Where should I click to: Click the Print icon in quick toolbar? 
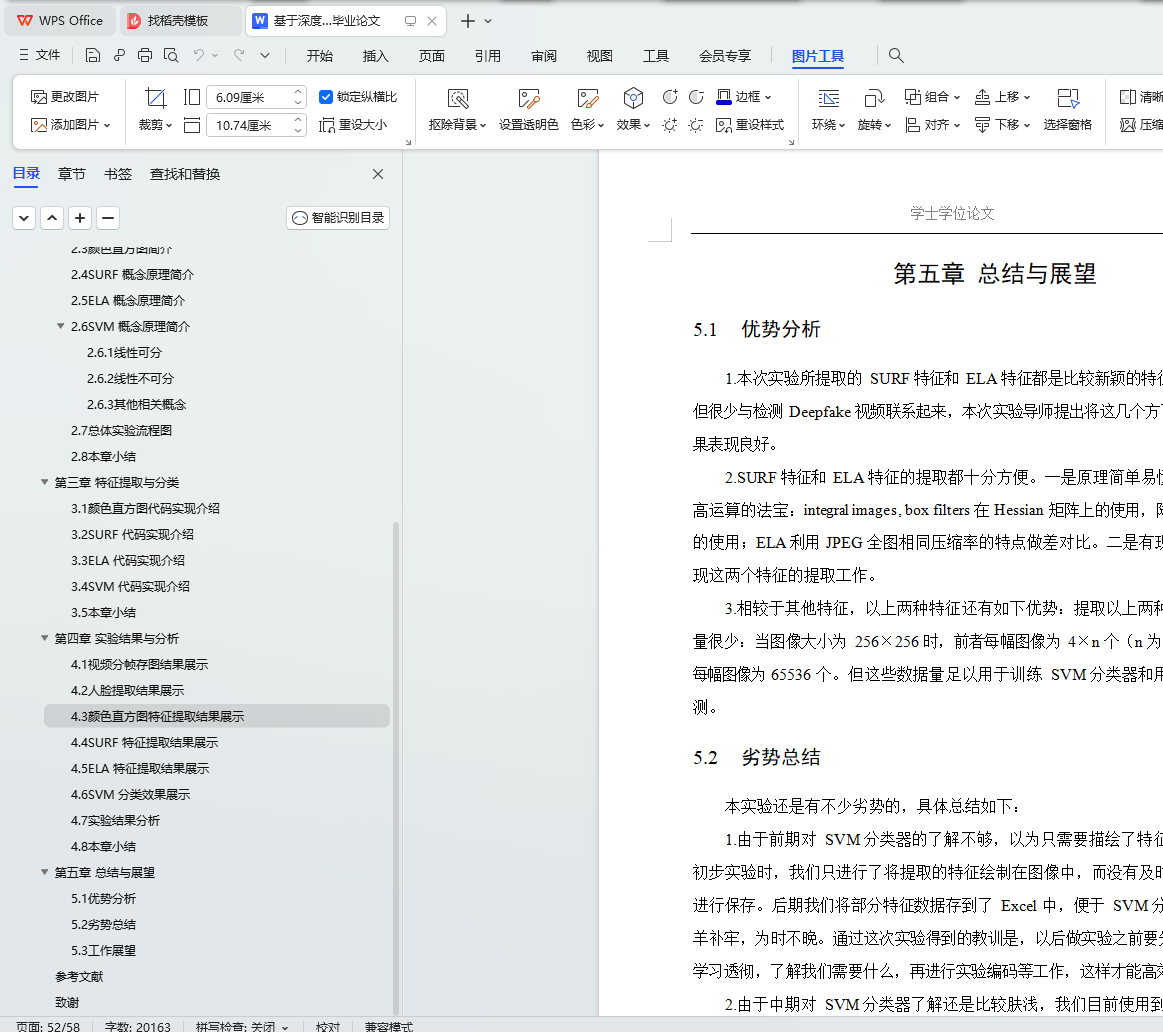pos(145,55)
